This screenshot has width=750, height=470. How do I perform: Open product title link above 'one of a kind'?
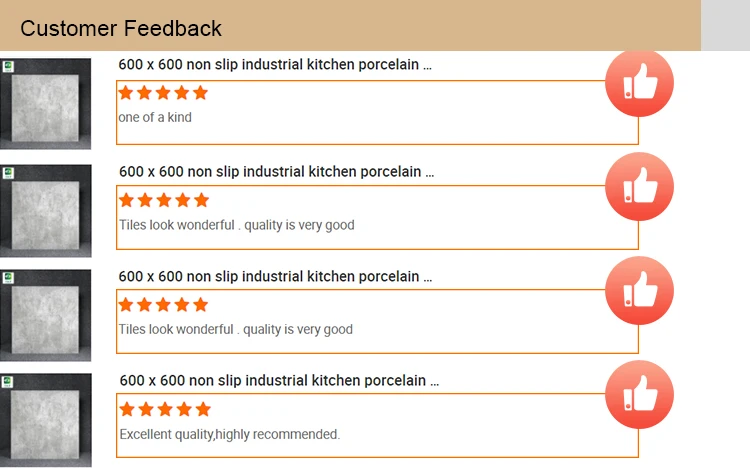pos(275,65)
